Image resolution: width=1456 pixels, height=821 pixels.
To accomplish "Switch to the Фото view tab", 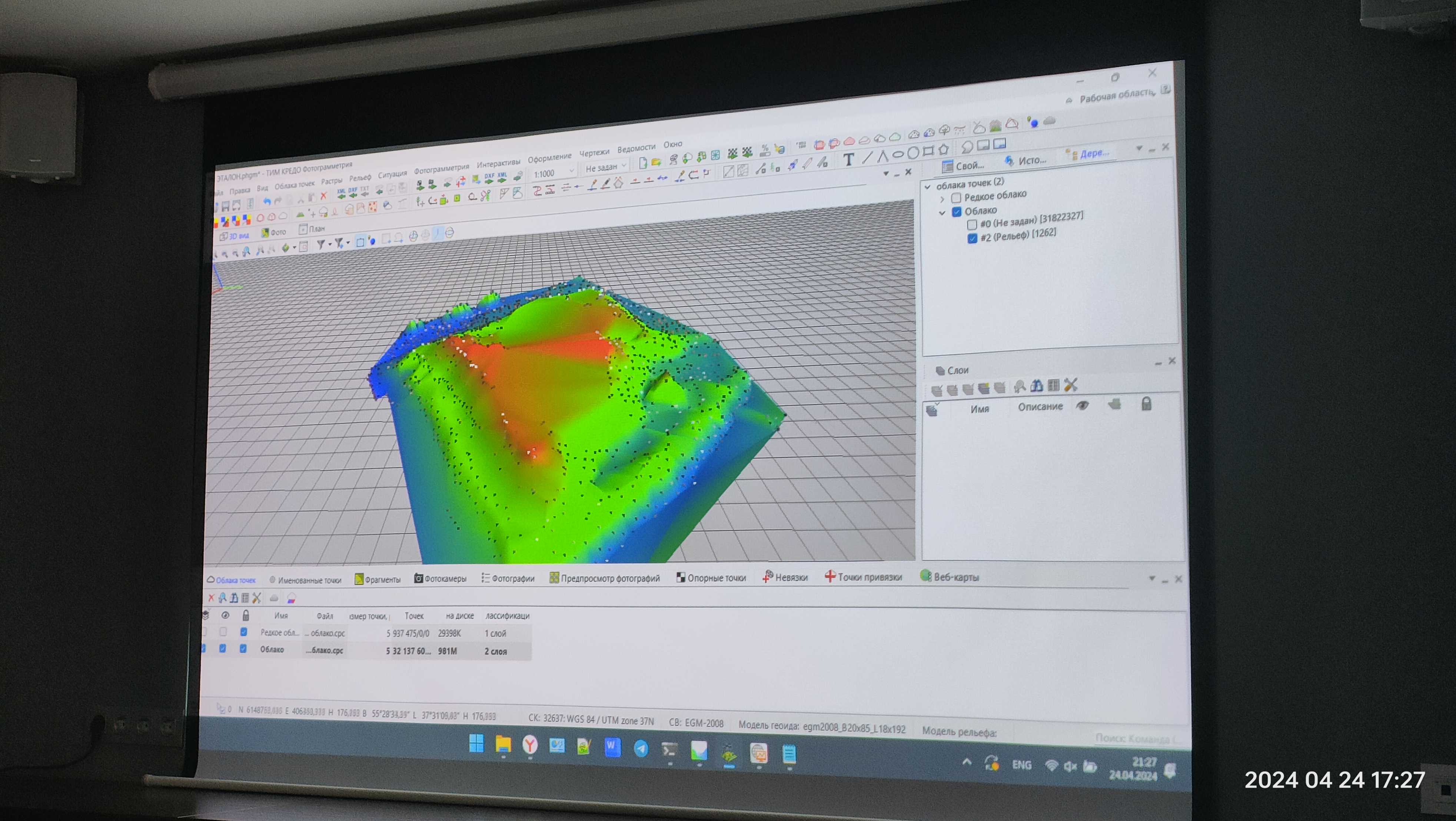I will point(273,232).
